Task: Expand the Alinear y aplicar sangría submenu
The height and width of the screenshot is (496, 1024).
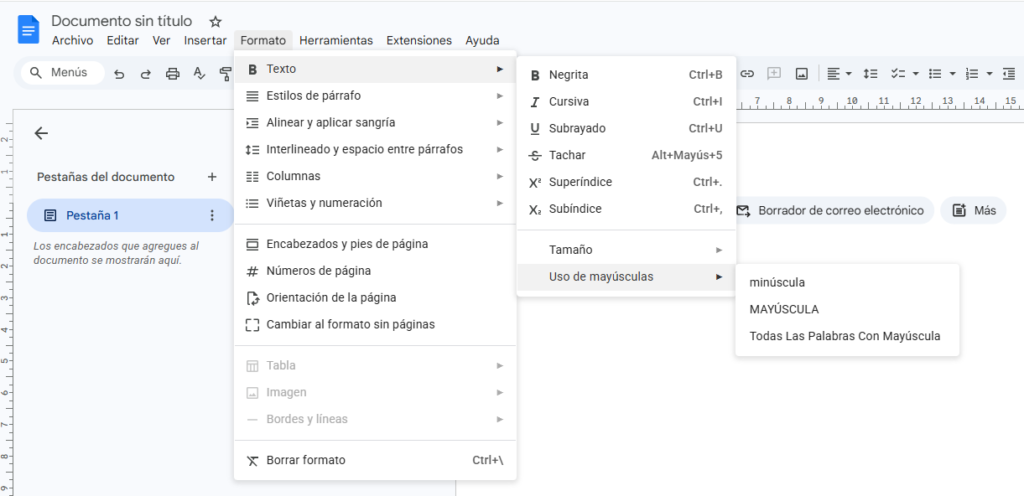Action: 376,123
